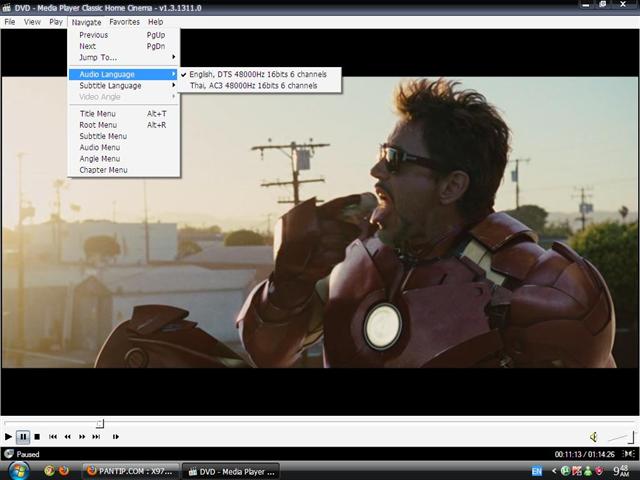Close the Media Player Classic window
Viewport: 640px width, 480px height.
pyautogui.click(x=623, y=5)
